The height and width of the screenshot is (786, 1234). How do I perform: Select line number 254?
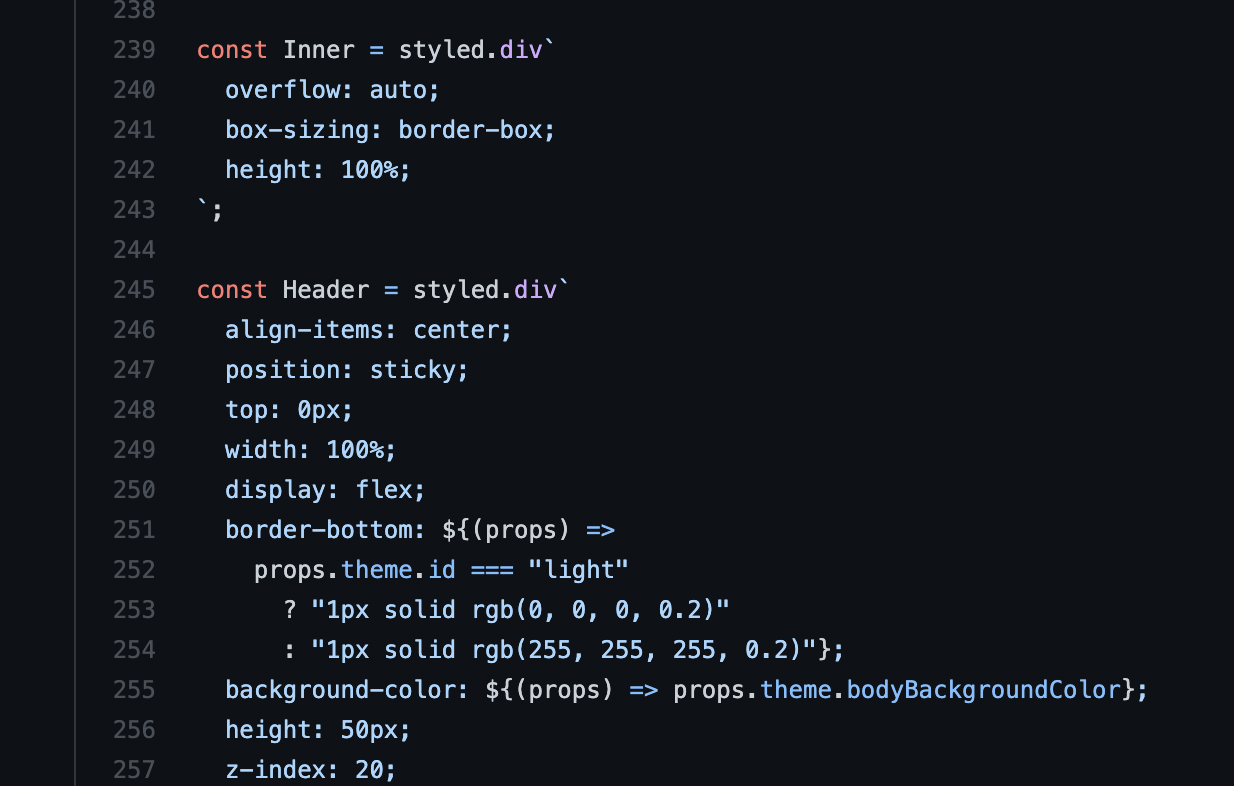[134, 650]
